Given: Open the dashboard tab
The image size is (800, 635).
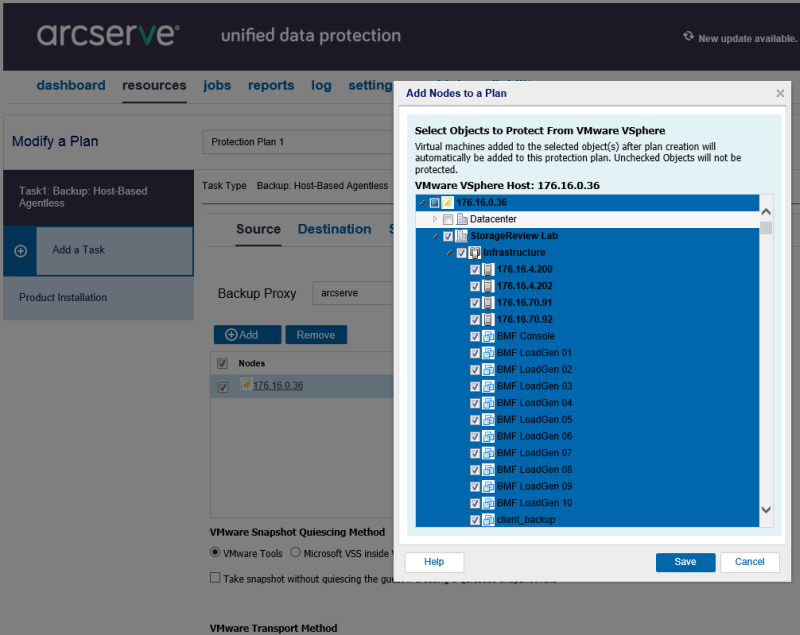Looking at the screenshot, I should (x=71, y=85).
